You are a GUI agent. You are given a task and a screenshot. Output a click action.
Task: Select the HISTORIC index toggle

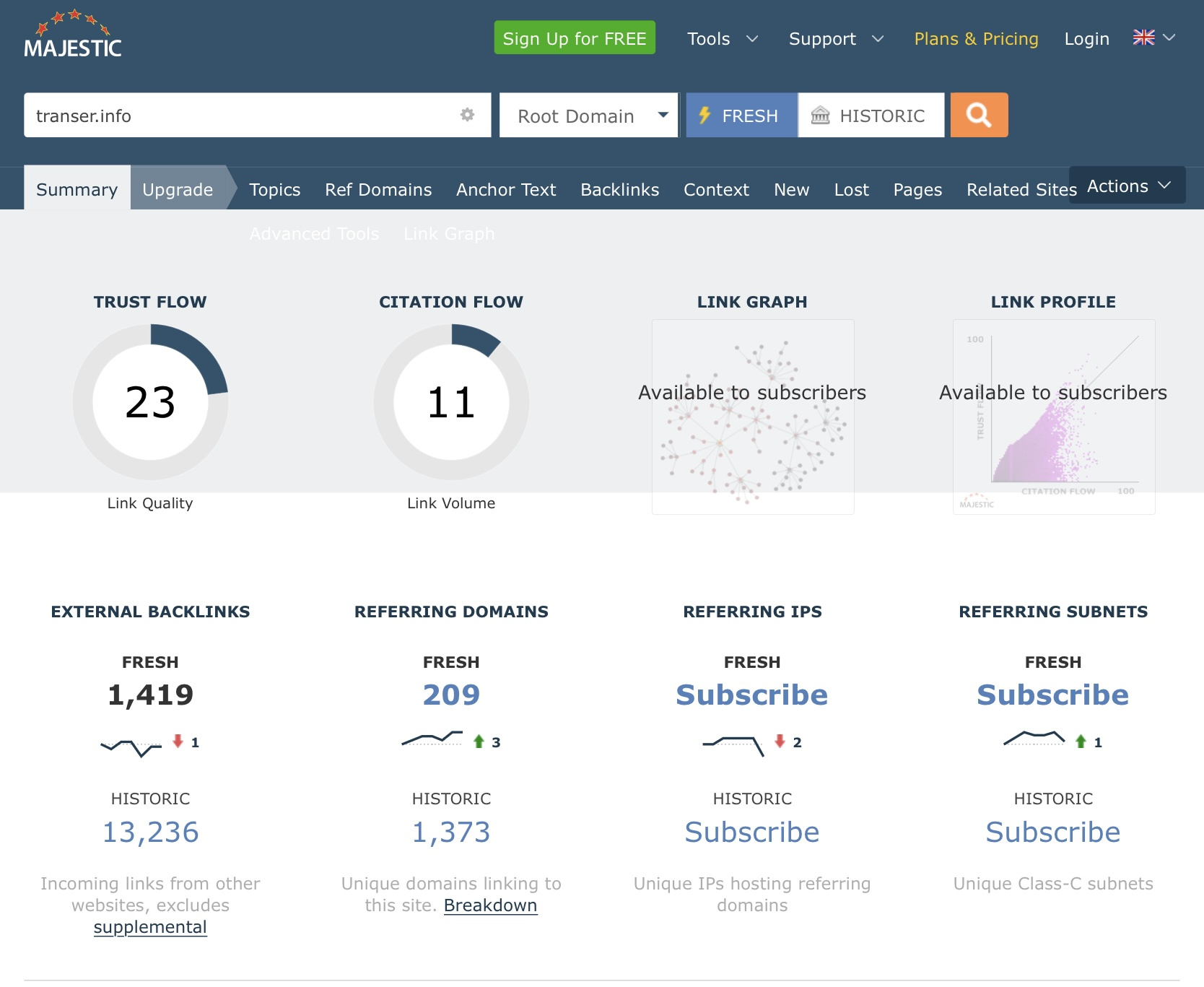tap(871, 115)
